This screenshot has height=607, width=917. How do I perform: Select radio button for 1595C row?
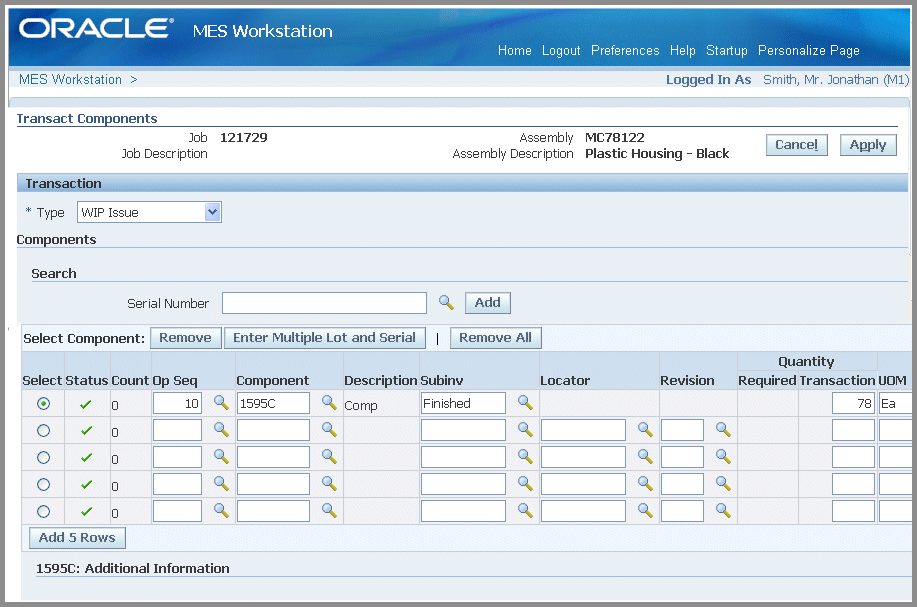coord(43,403)
